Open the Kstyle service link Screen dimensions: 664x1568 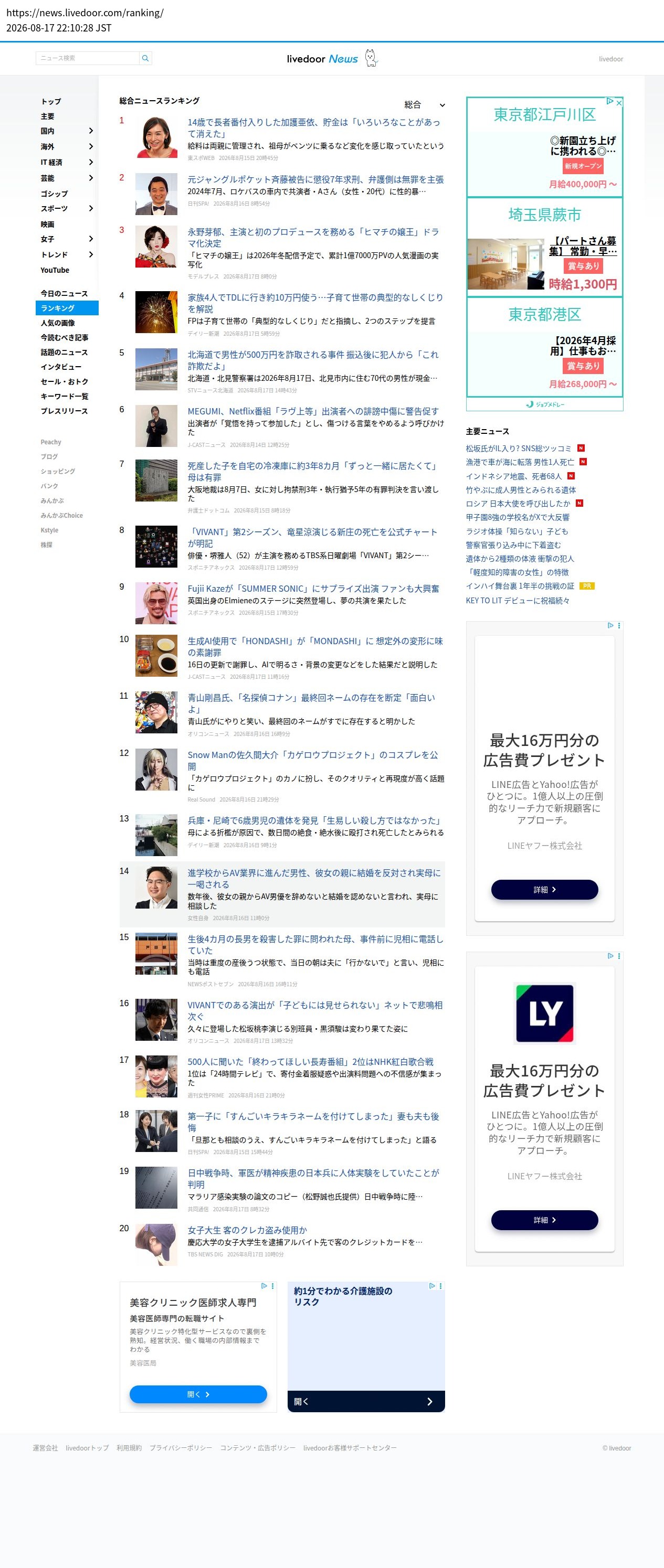point(49,530)
